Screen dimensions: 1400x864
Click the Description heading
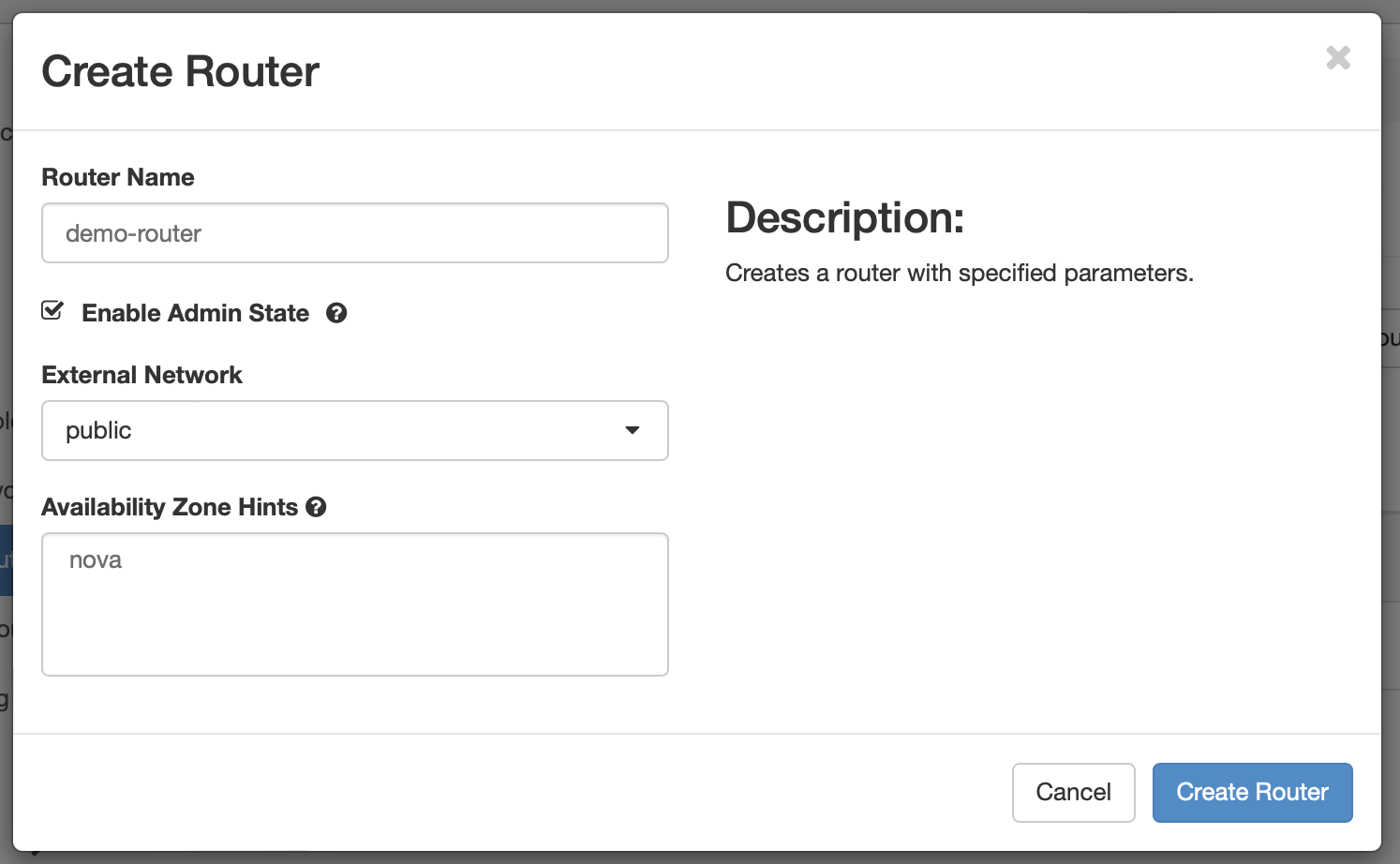pos(845,217)
